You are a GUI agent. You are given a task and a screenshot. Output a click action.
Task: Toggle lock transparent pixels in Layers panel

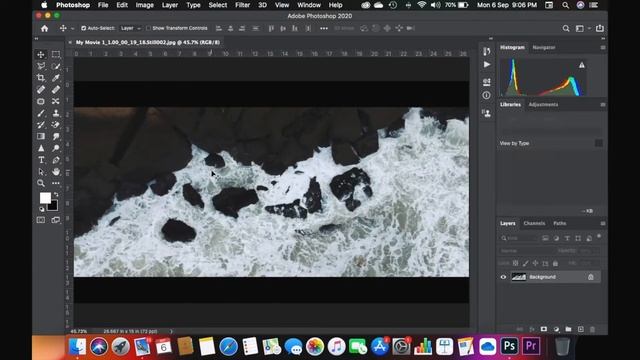point(516,264)
